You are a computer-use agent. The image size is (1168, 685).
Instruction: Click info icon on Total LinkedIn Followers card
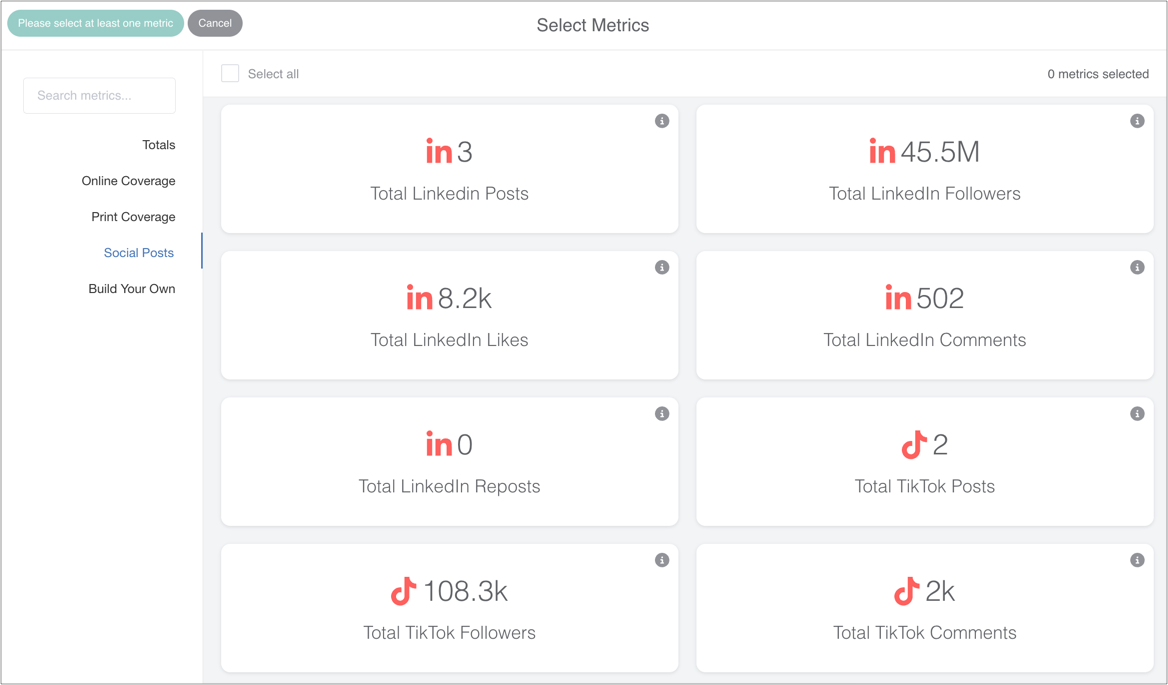[1137, 121]
